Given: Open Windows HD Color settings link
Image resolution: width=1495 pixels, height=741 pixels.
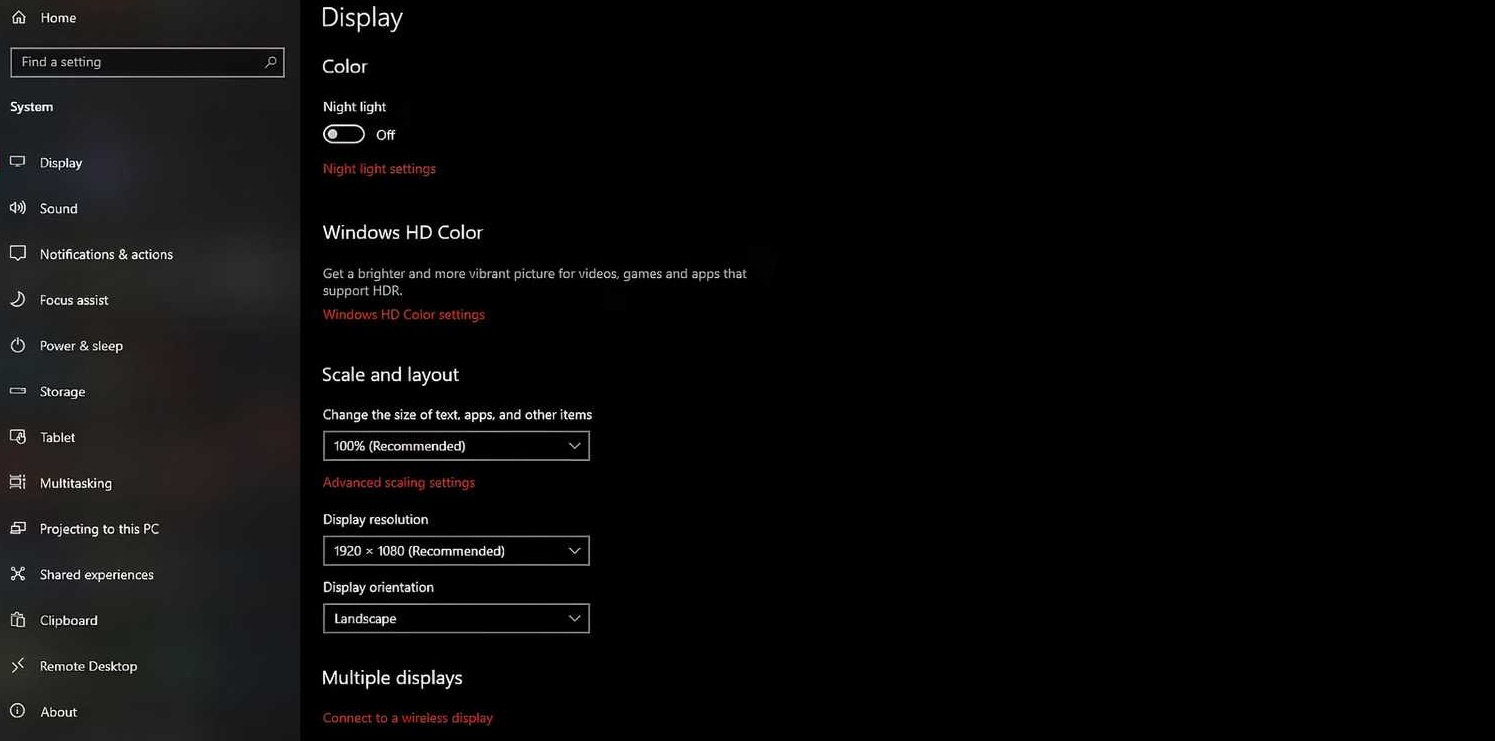Looking at the screenshot, I should click(404, 314).
